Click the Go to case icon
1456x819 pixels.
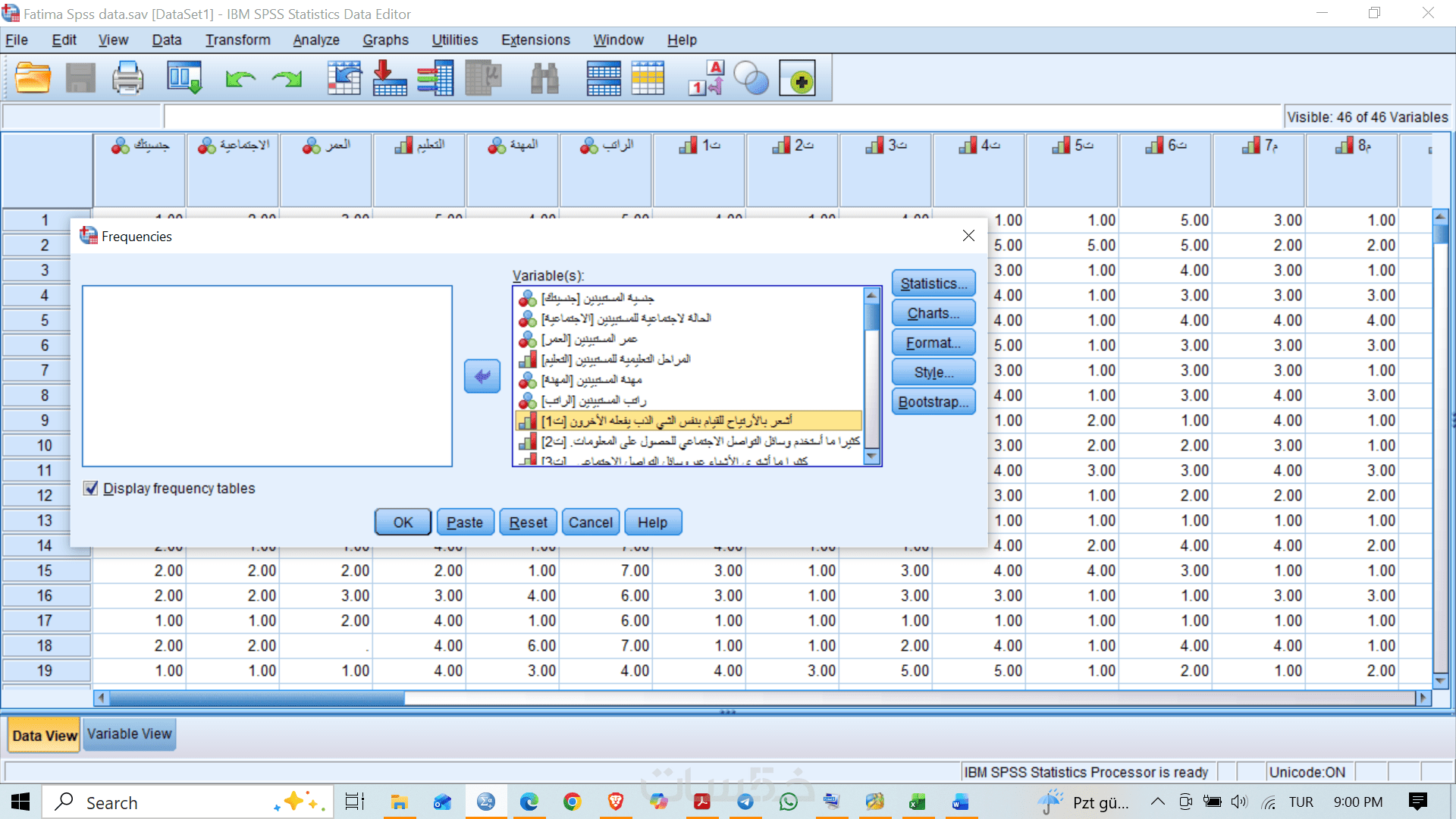click(344, 78)
